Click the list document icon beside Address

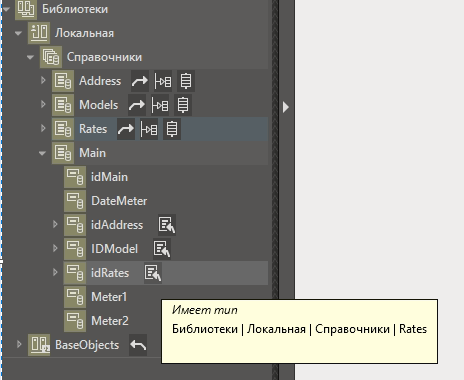tap(186, 81)
